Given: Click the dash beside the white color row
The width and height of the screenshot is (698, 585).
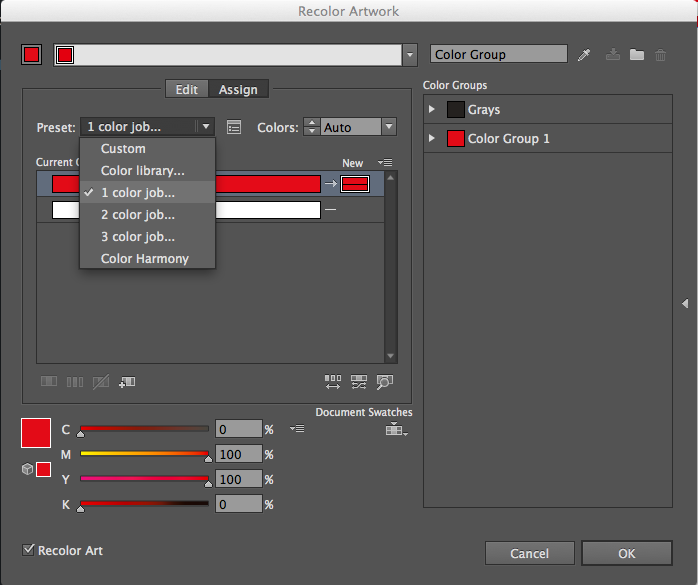Looking at the screenshot, I should point(330,209).
